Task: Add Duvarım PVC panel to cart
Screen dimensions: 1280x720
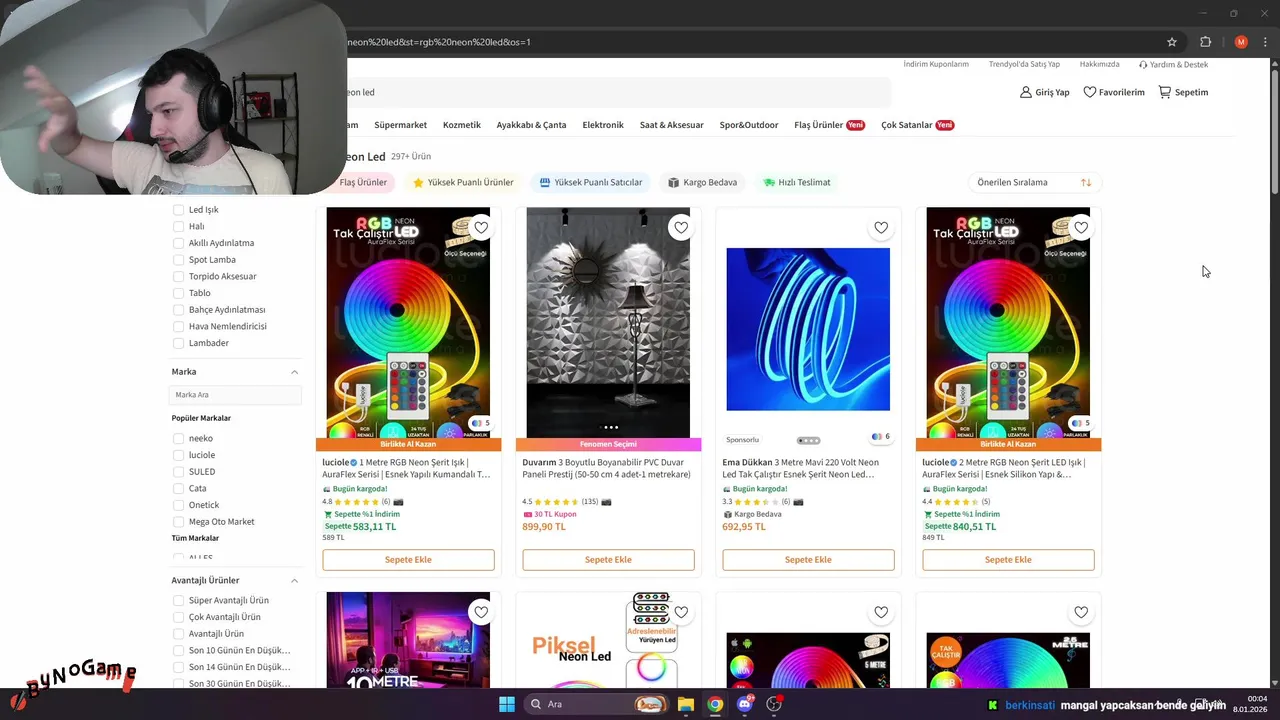Action: [608, 560]
